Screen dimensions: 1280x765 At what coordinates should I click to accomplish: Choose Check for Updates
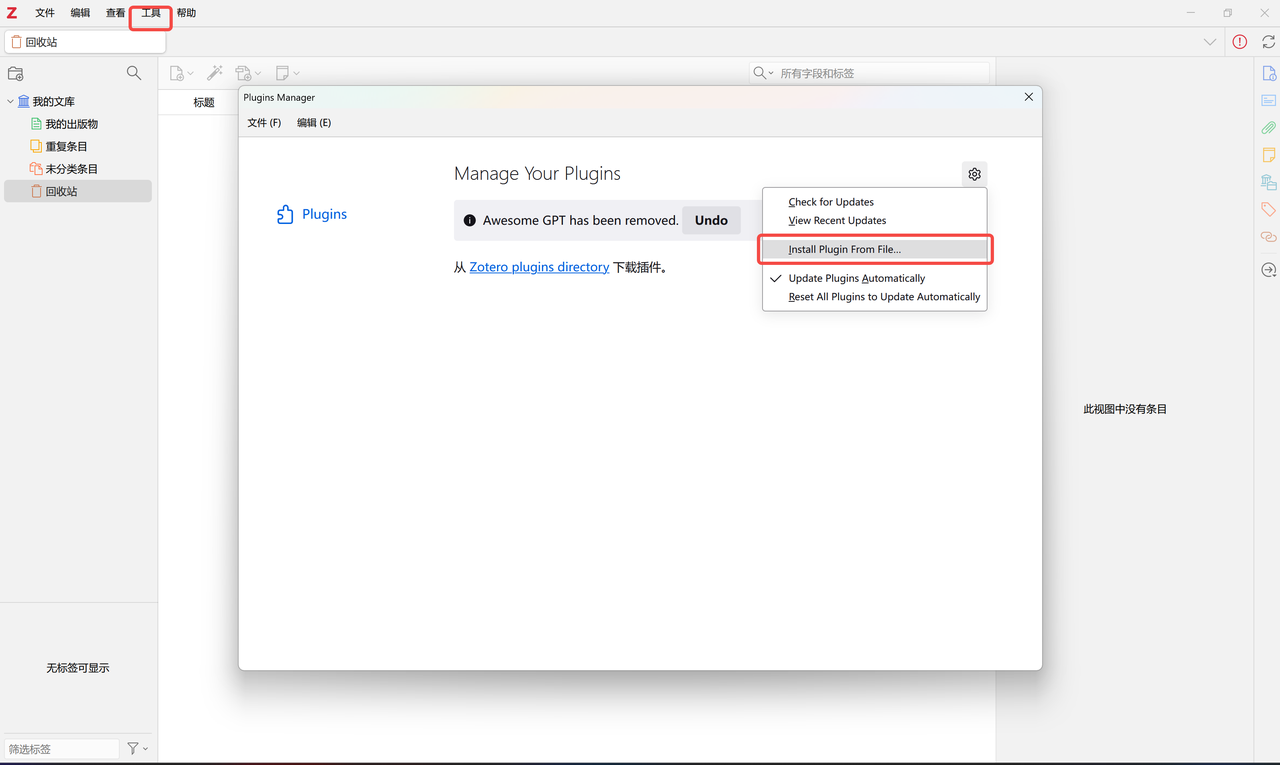point(874,202)
